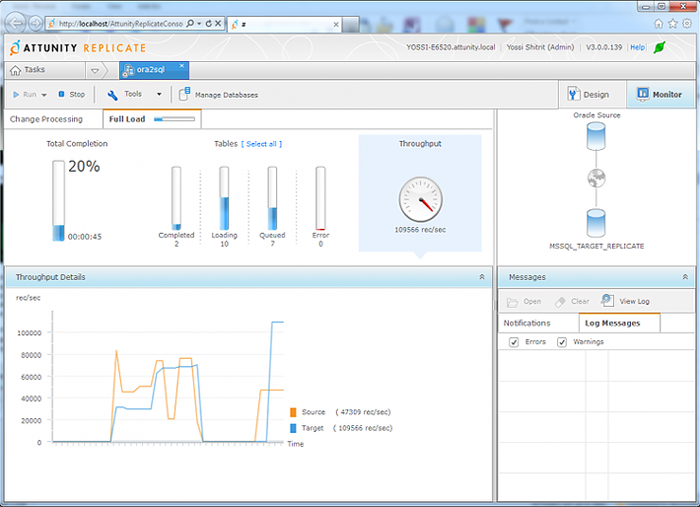The image size is (700, 507).
Task: Click the address bar search icon
Action: tap(190, 23)
